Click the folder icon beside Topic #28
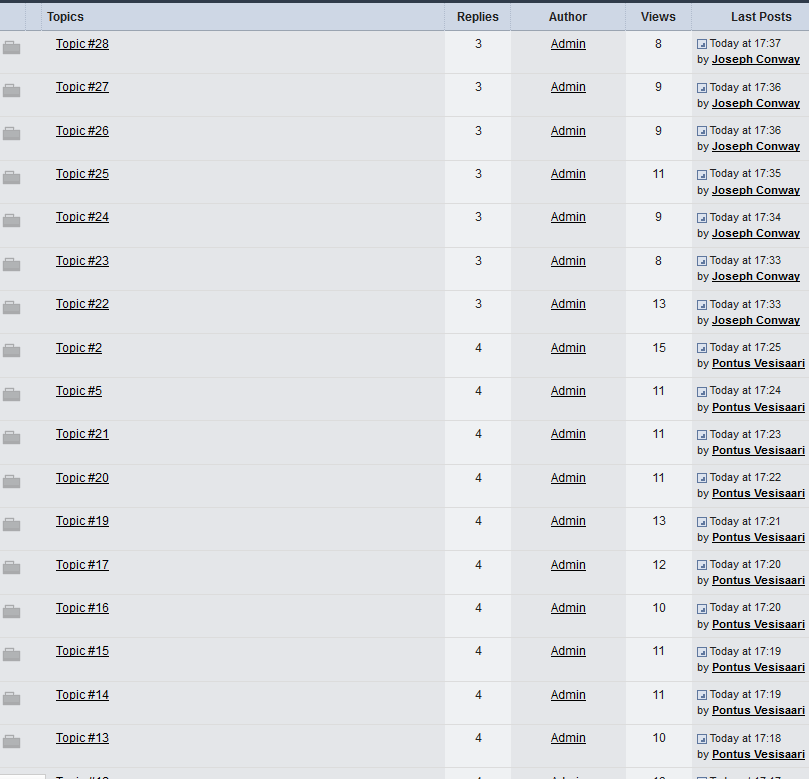 [11, 48]
